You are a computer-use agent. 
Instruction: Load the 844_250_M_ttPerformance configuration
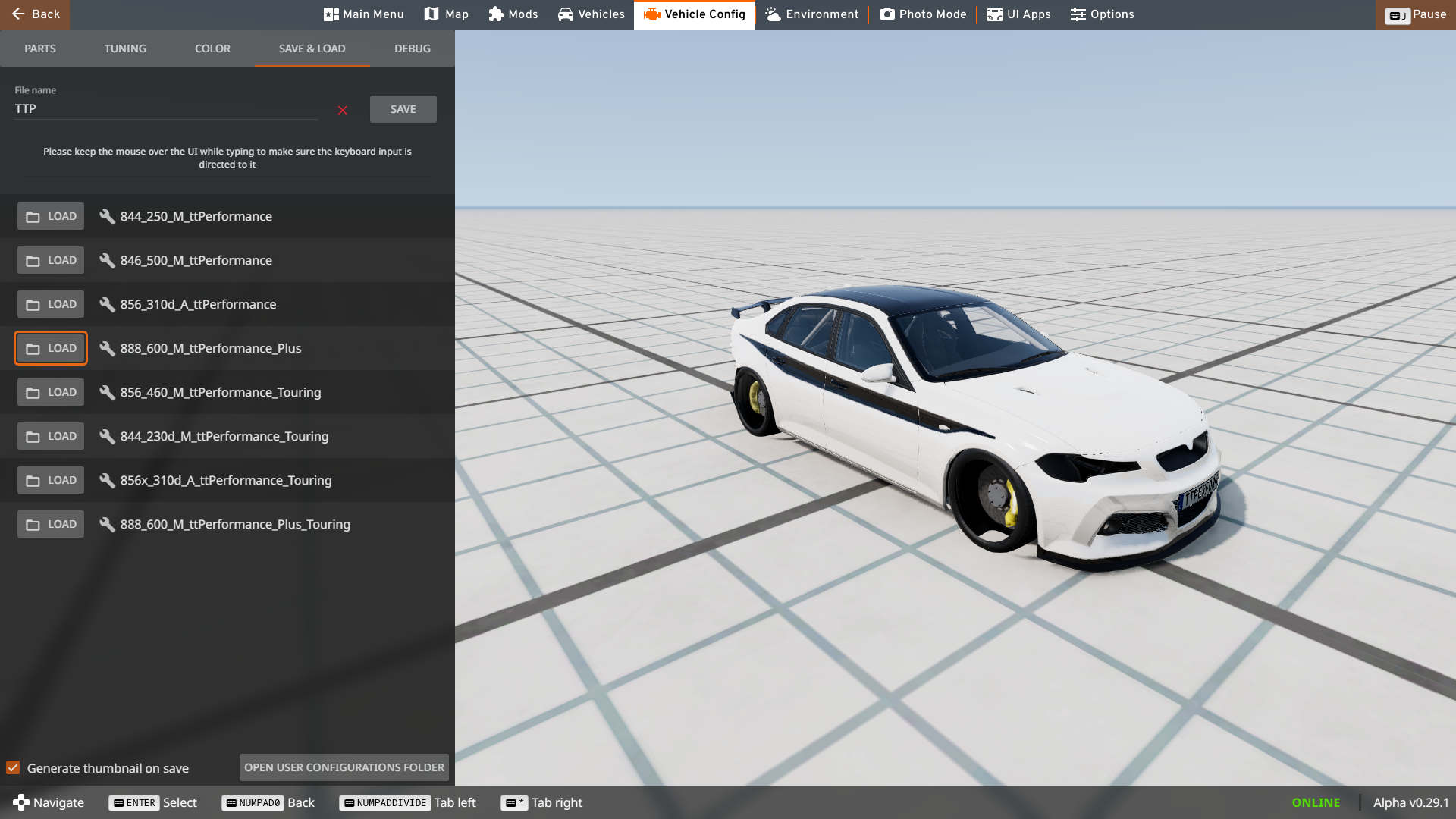click(51, 216)
